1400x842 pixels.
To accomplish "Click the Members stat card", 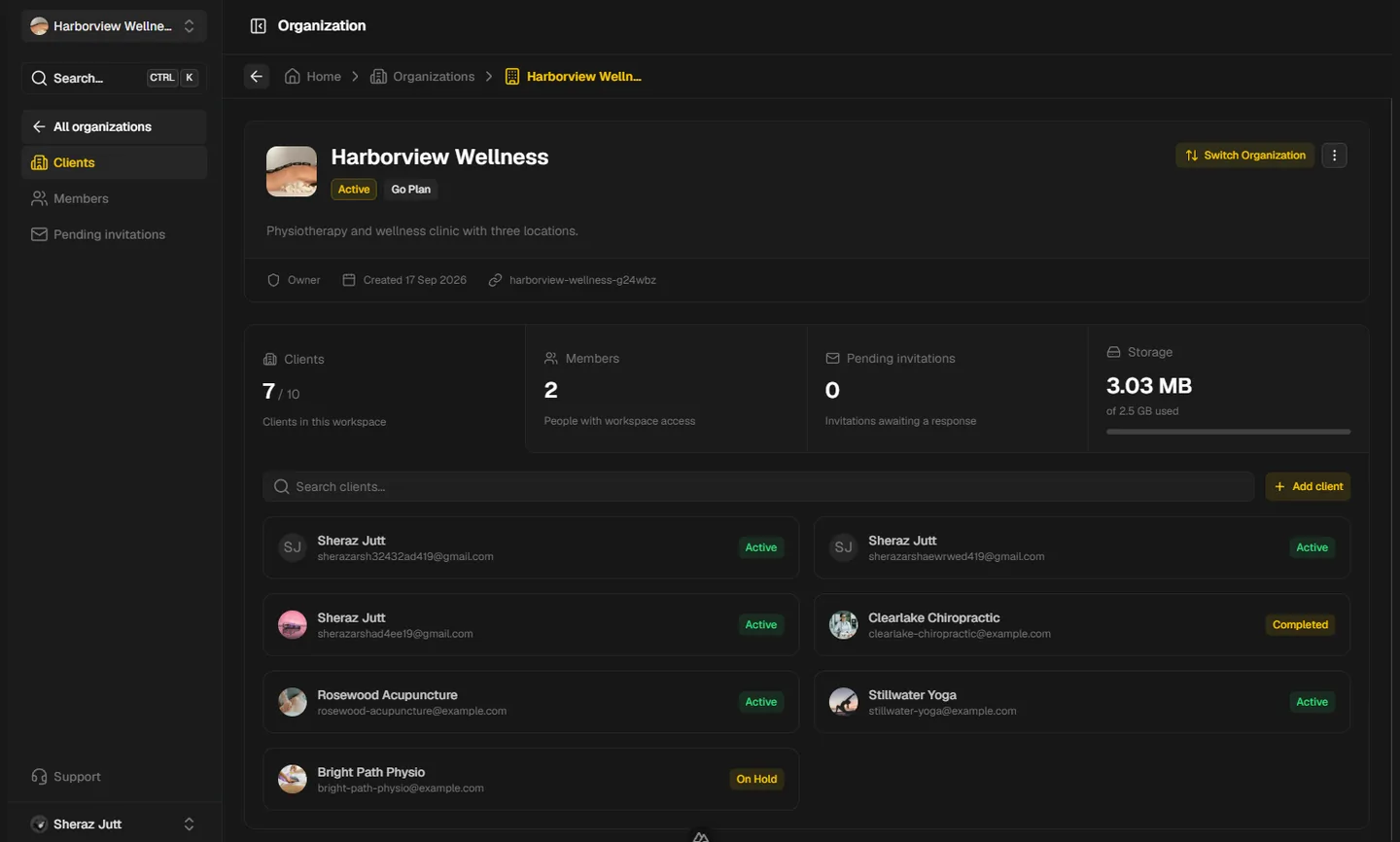I will coord(666,389).
